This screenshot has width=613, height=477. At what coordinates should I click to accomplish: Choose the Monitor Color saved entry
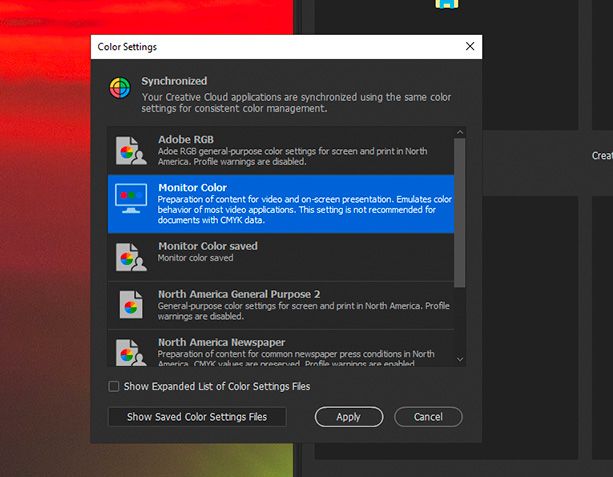[x=281, y=257]
